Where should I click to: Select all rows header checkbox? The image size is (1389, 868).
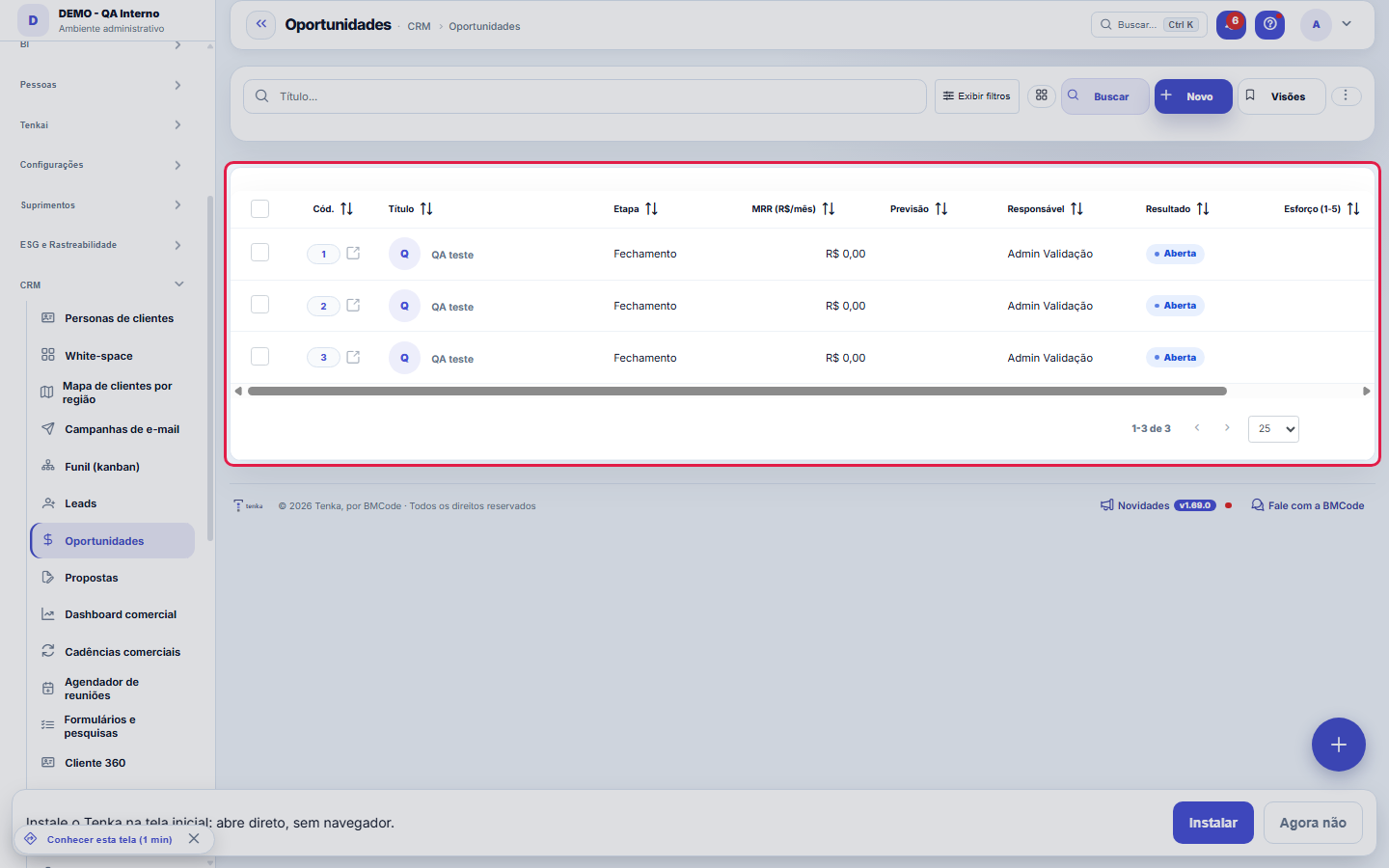(259, 208)
